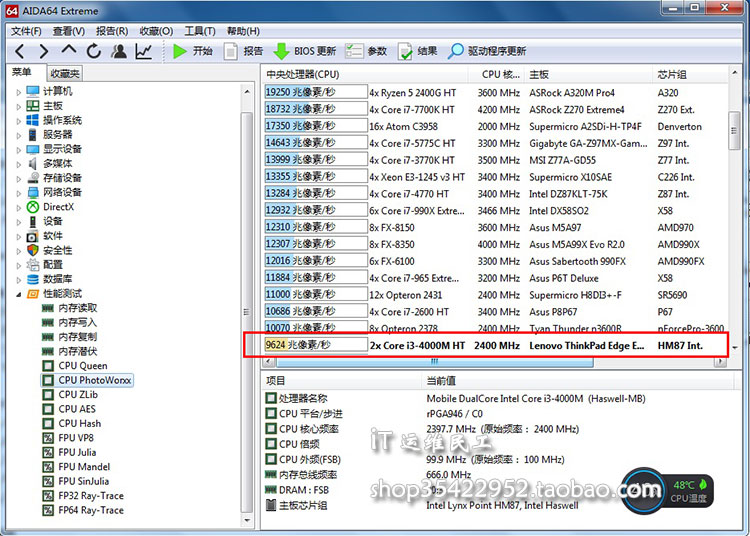Sort by 中央处理器(CPU) column header
The height and width of the screenshot is (536, 750).
(x=365, y=75)
